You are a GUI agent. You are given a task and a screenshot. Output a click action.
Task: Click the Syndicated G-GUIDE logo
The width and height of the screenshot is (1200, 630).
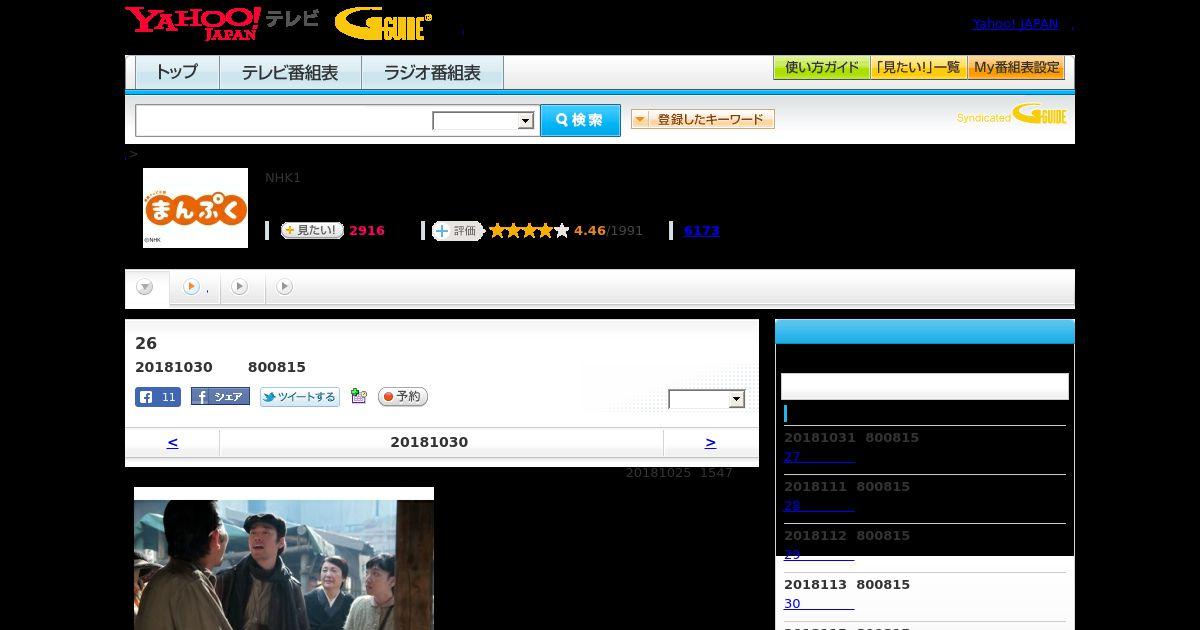(x=1011, y=114)
